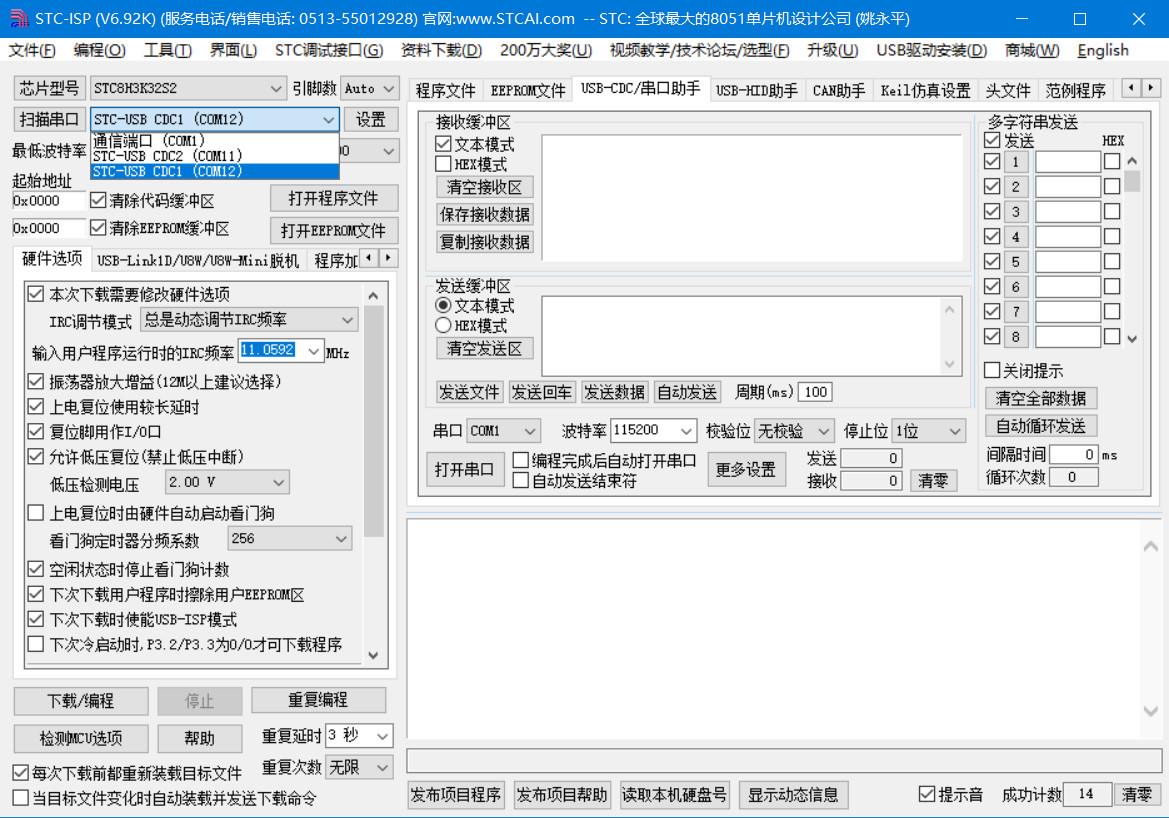Select HEX模式 radio in send buffer
Image resolution: width=1169 pixels, height=818 pixels.
(444, 325)
